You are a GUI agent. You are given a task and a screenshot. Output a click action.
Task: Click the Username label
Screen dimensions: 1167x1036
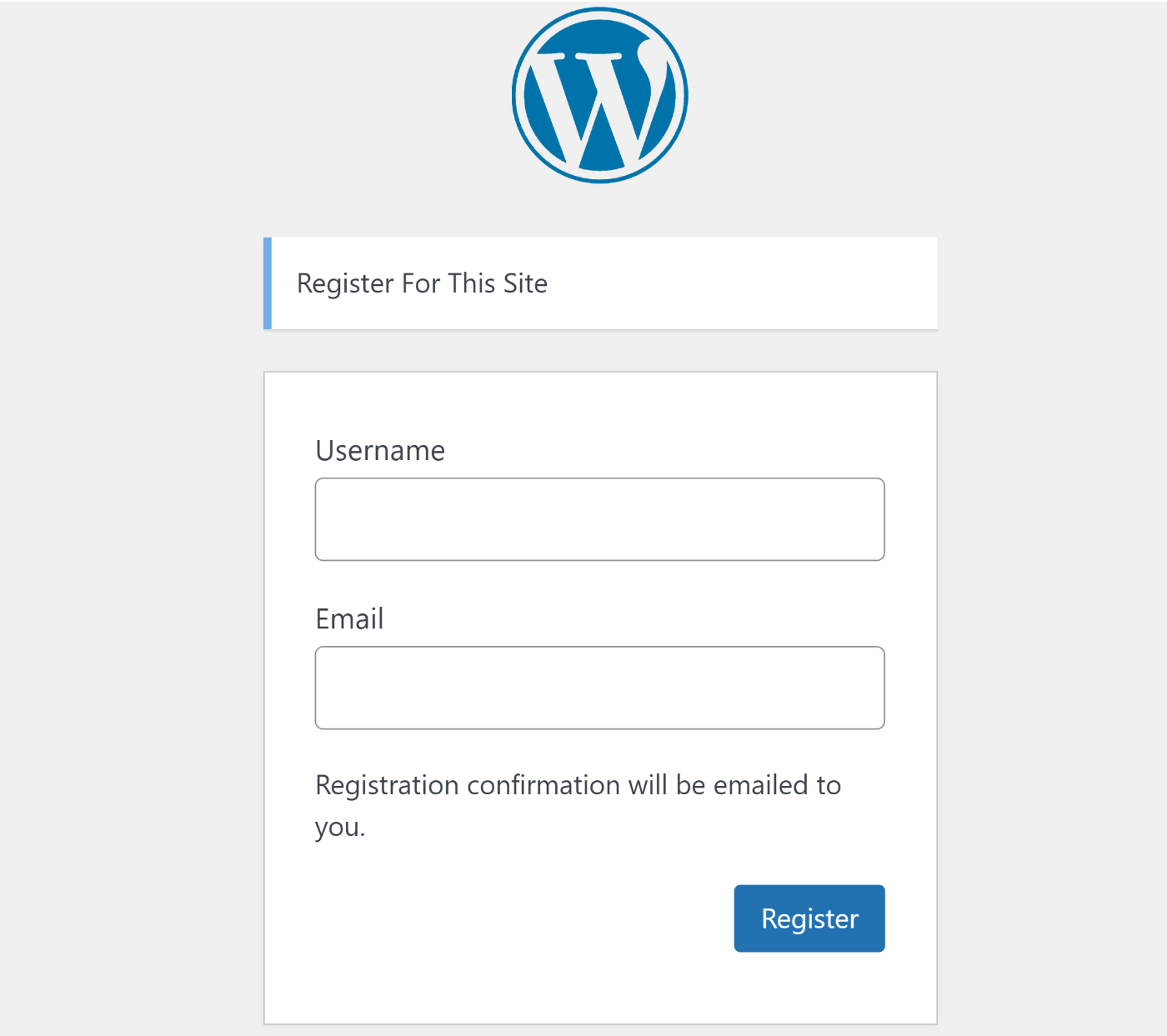[380, 450]
